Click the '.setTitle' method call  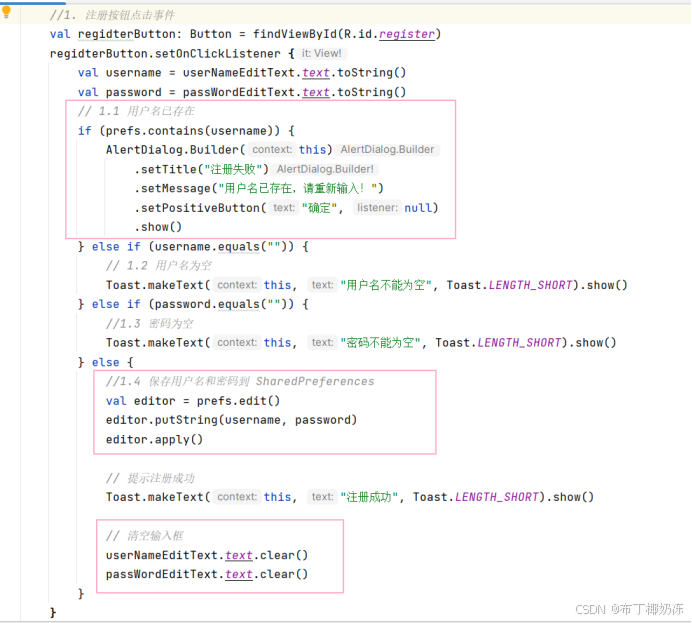(x=165, y=169)
